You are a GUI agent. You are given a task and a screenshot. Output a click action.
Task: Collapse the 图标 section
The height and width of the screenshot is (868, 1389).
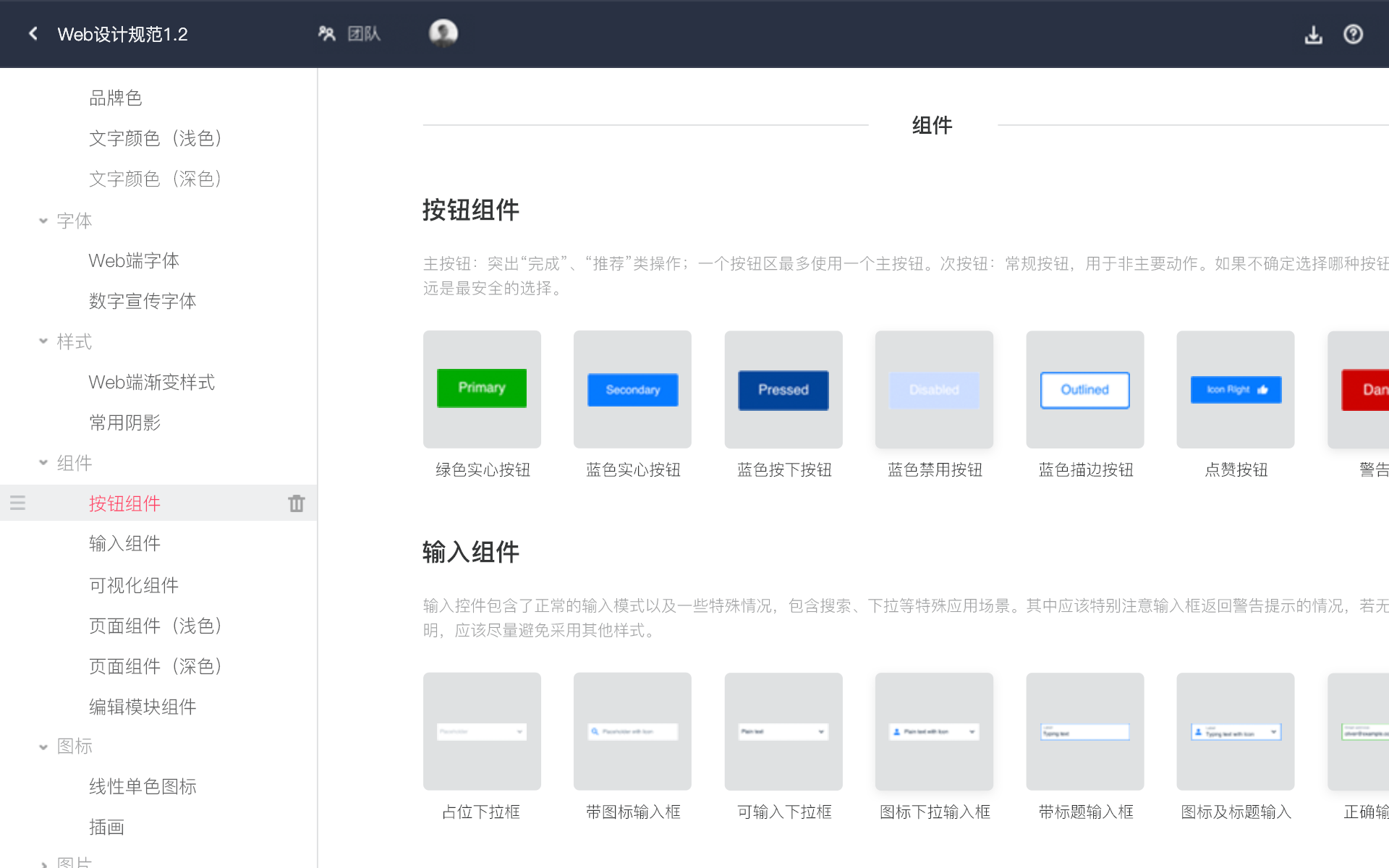[x=43, y=746]
